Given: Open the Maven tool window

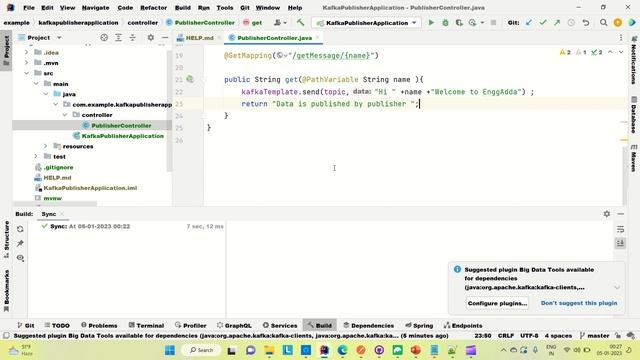Looking at the screenshot, I should click(634, 158).
